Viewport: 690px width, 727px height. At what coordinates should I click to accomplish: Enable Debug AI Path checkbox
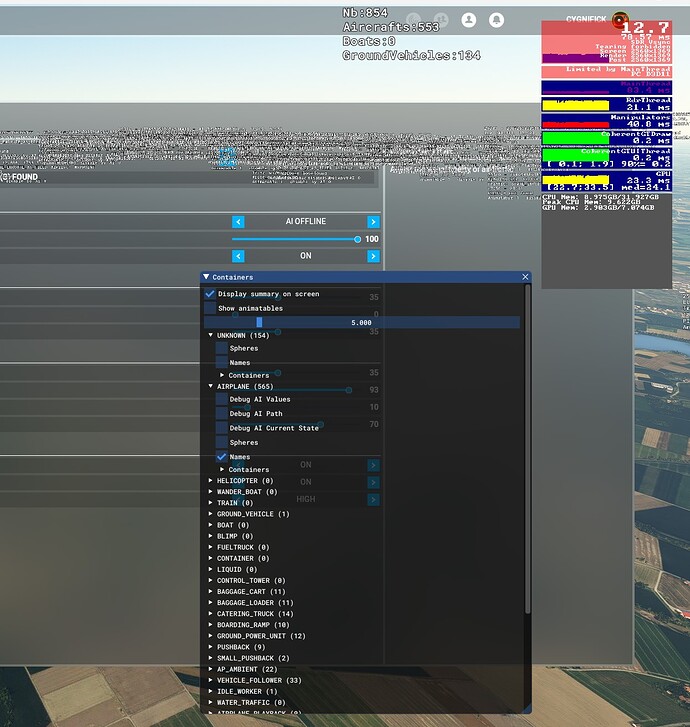point(222,414)
